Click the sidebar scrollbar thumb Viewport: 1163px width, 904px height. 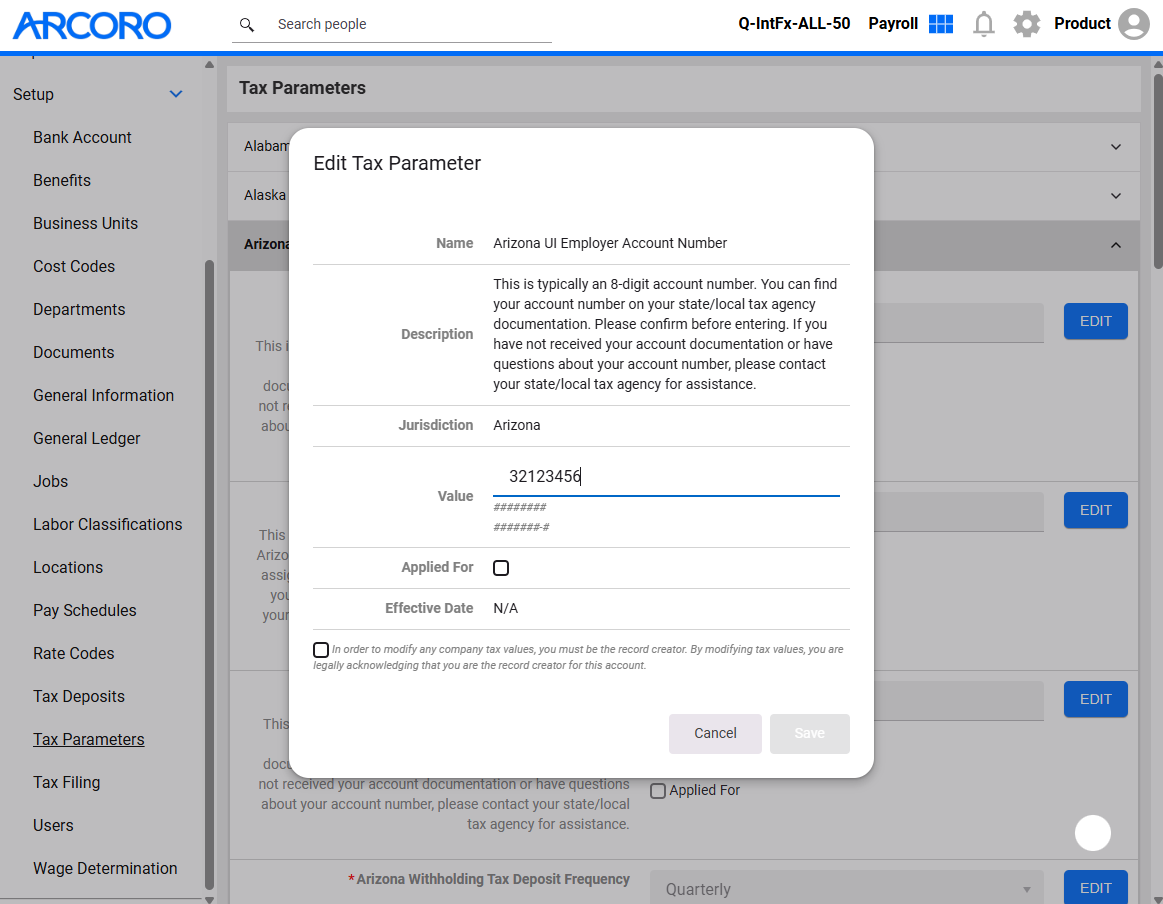[209, 574]
